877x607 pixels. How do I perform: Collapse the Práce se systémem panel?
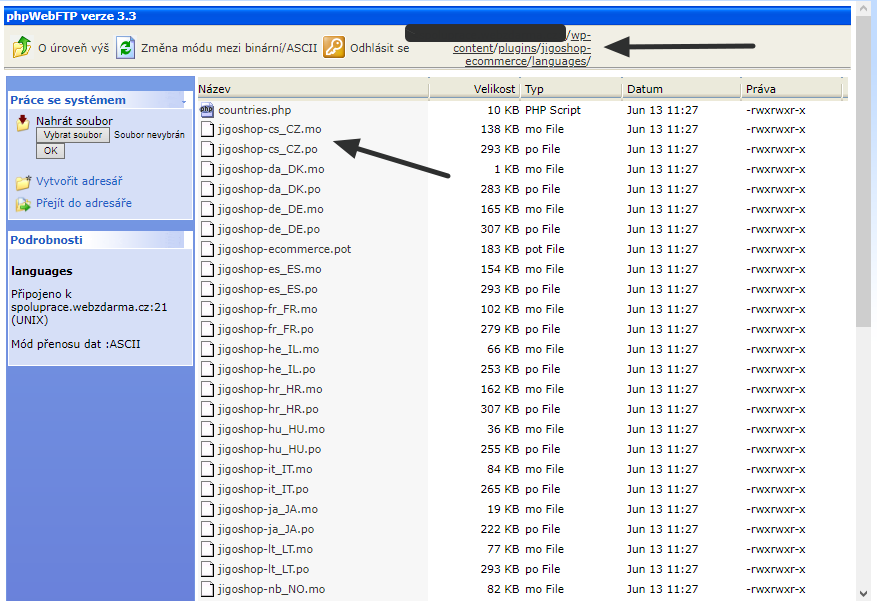(183, 101)
